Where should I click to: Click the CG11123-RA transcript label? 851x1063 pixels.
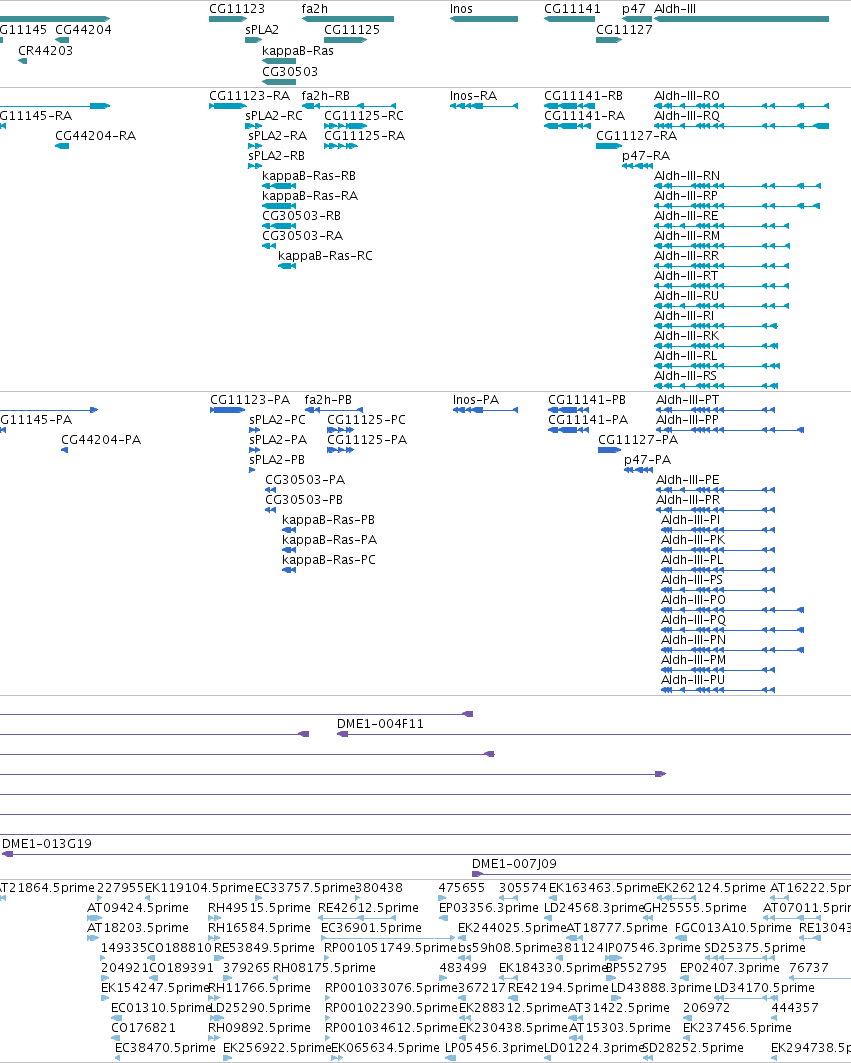(x=250, y=96)
